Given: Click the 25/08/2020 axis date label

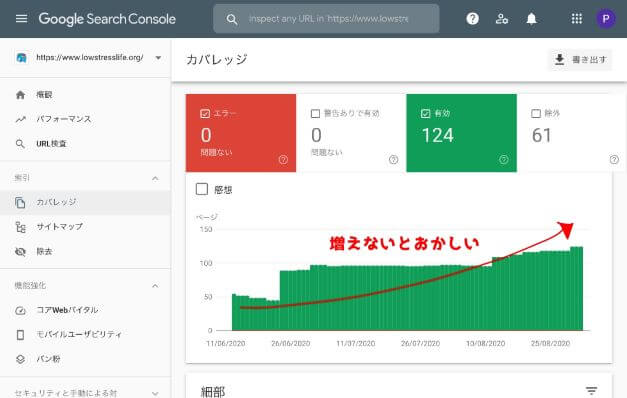Looking at the screenshot, I should 550,344.
